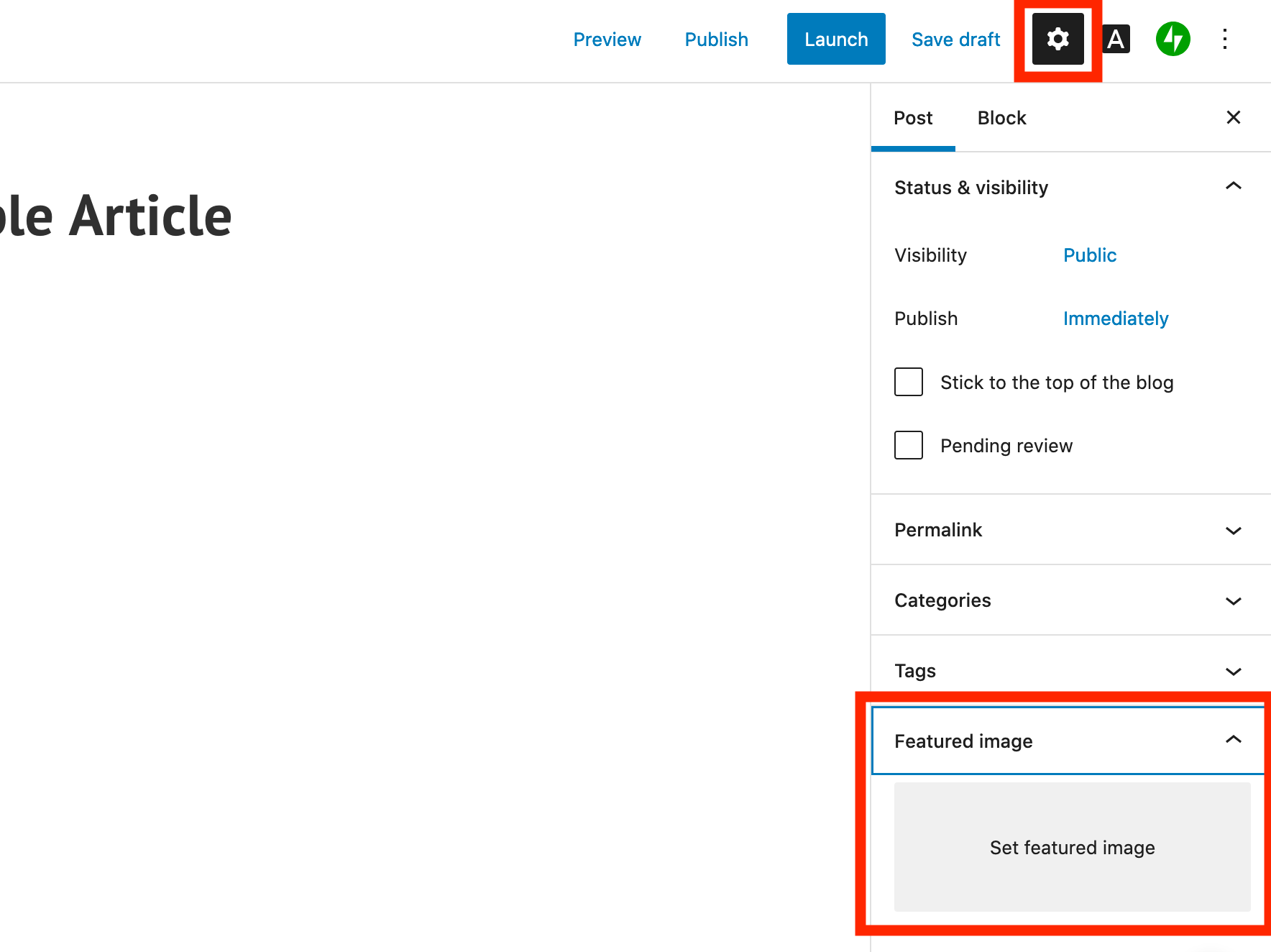
Task: Select the Post tab
Action: pyautogui.click(x=913, y=118)
